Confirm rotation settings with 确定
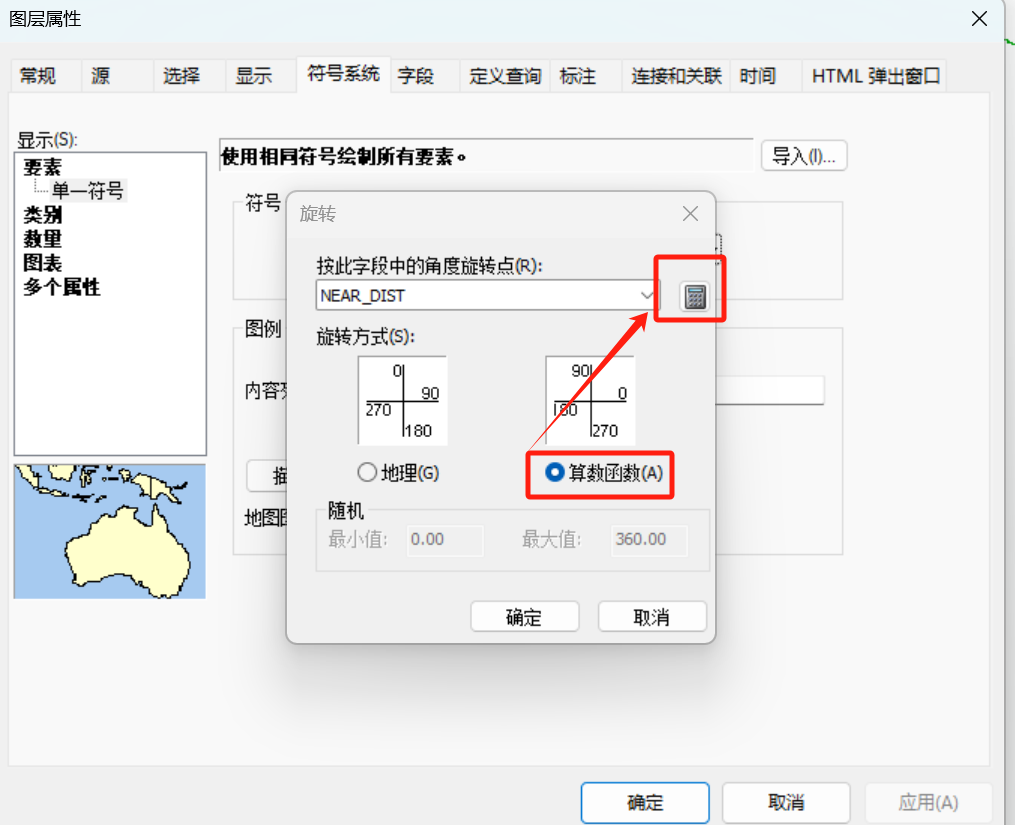1015x825 pixels. tap(524, 615)
